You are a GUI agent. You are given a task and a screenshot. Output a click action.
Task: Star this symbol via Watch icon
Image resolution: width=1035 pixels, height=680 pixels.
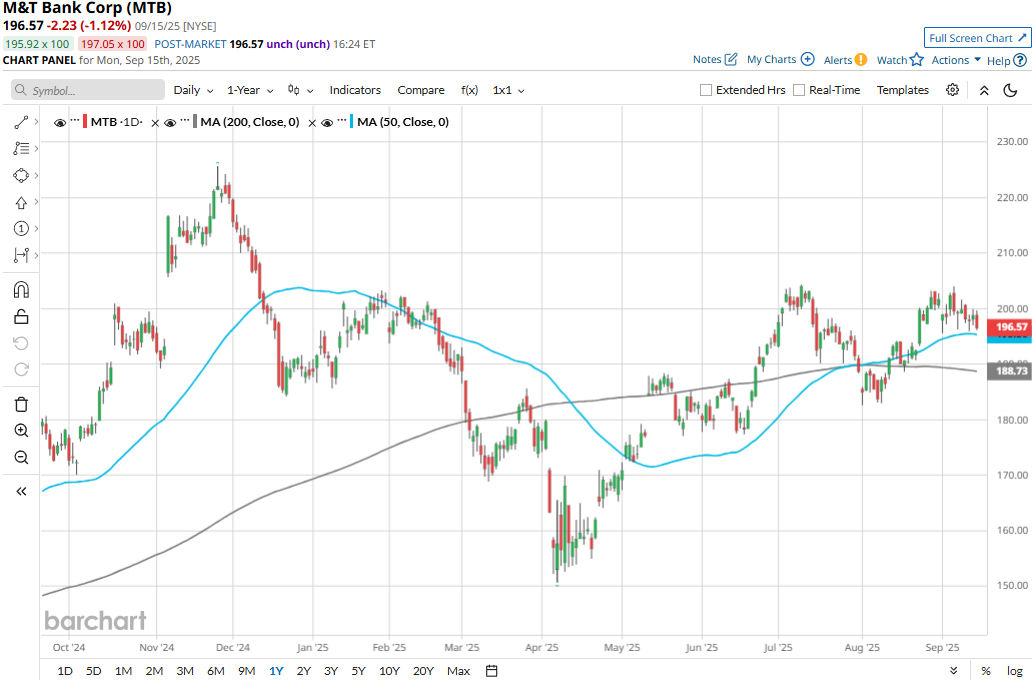pyautogui.click(x=916, y=59)
